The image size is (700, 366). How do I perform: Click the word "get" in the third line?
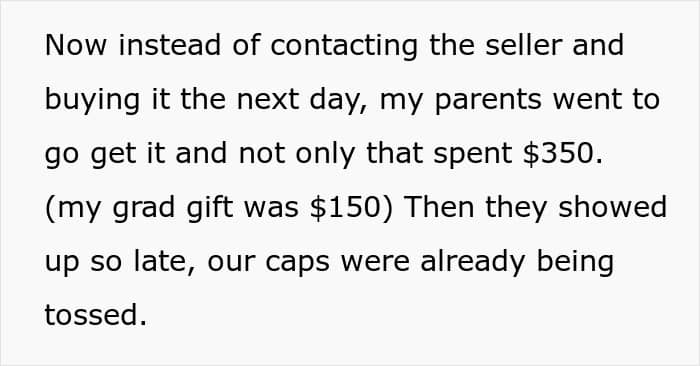coord(113,155)
